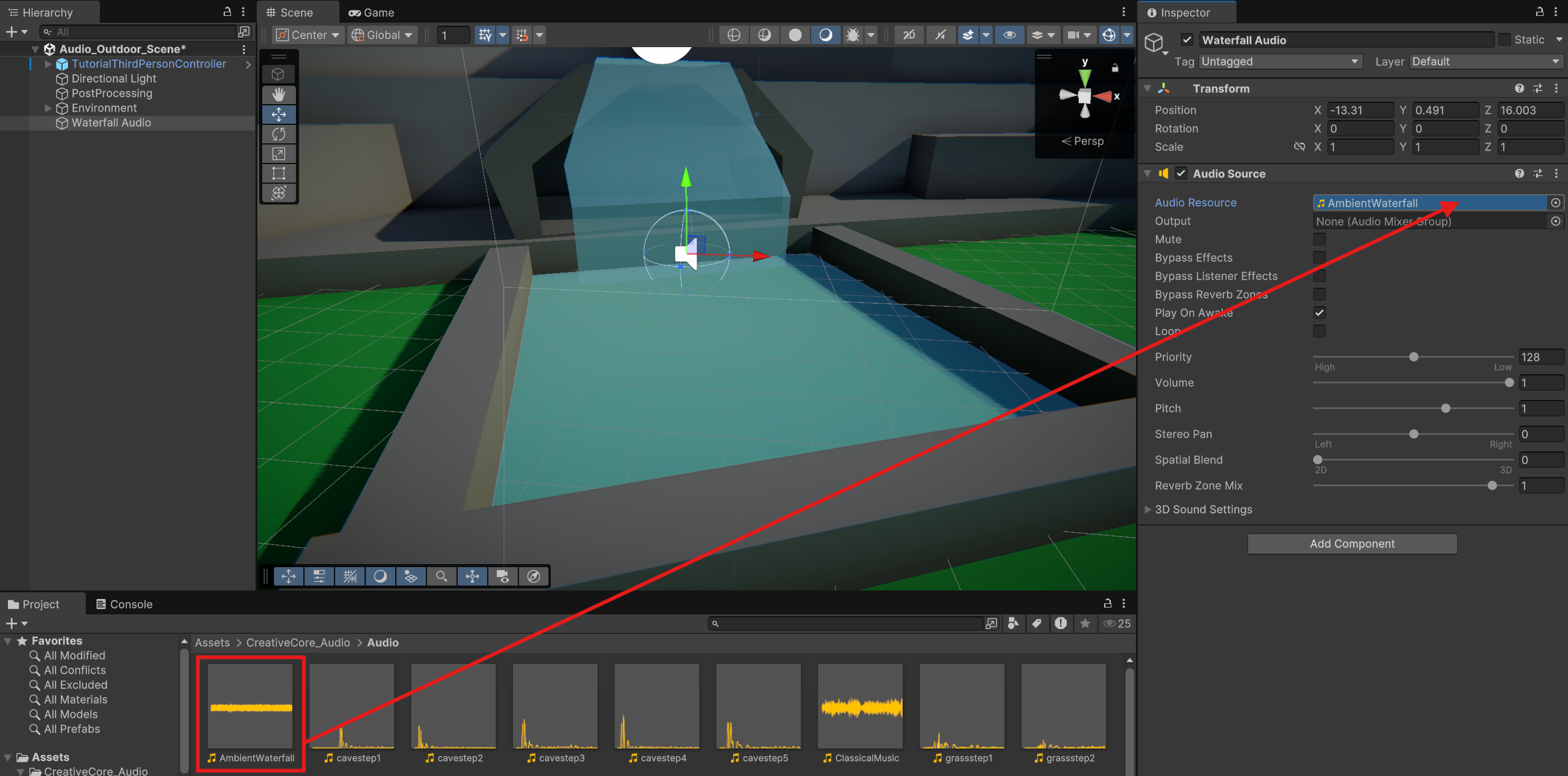The height and width of the screenshot is (776, 1568).
Task: Select the Rotate tool
Action: click(279, 134)
